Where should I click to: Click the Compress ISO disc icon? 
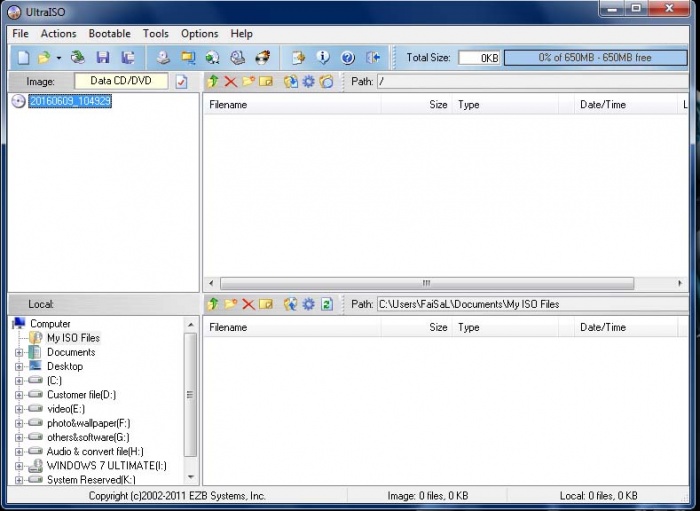[x=212, y=58]
